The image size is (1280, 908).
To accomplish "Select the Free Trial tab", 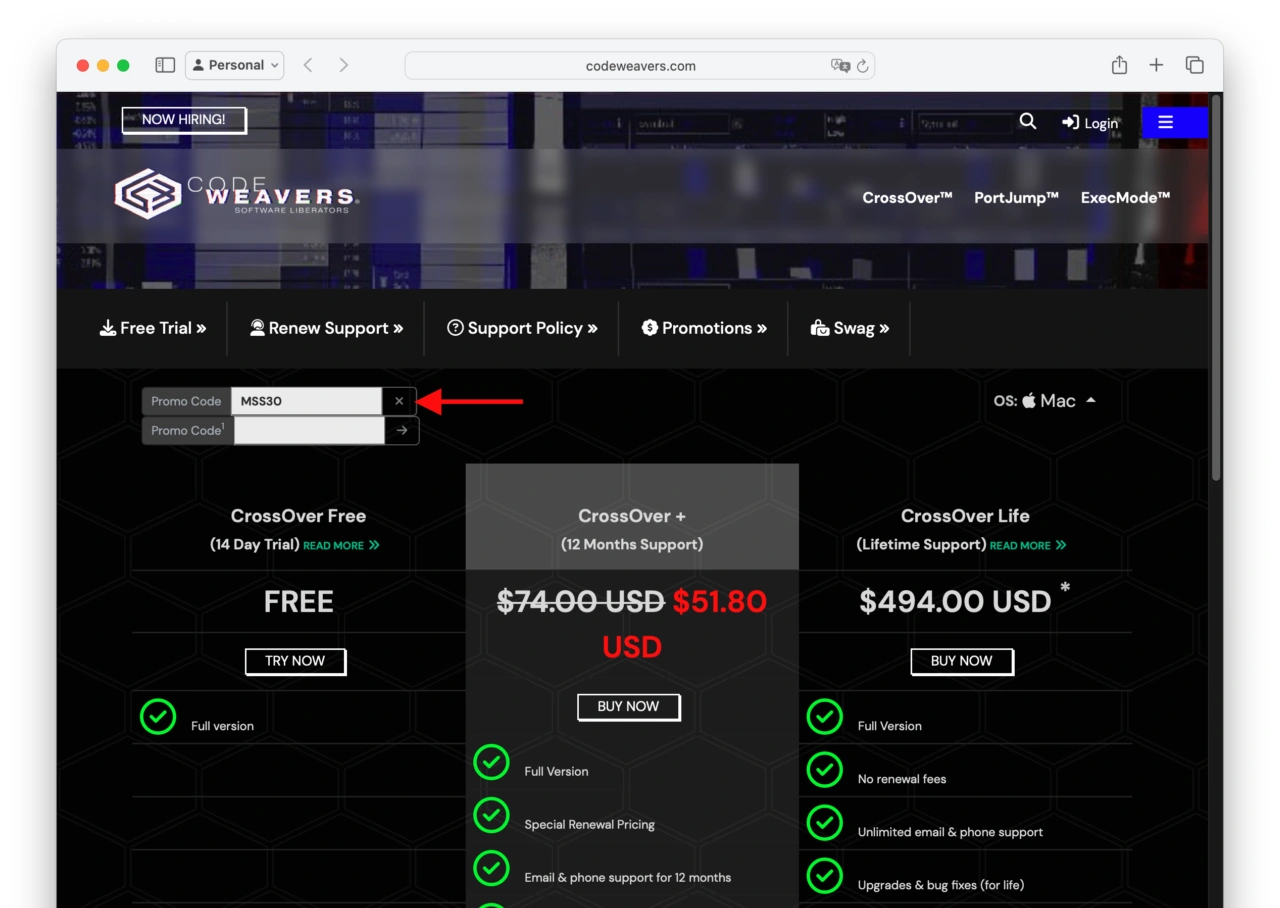I will click(153, 328).
